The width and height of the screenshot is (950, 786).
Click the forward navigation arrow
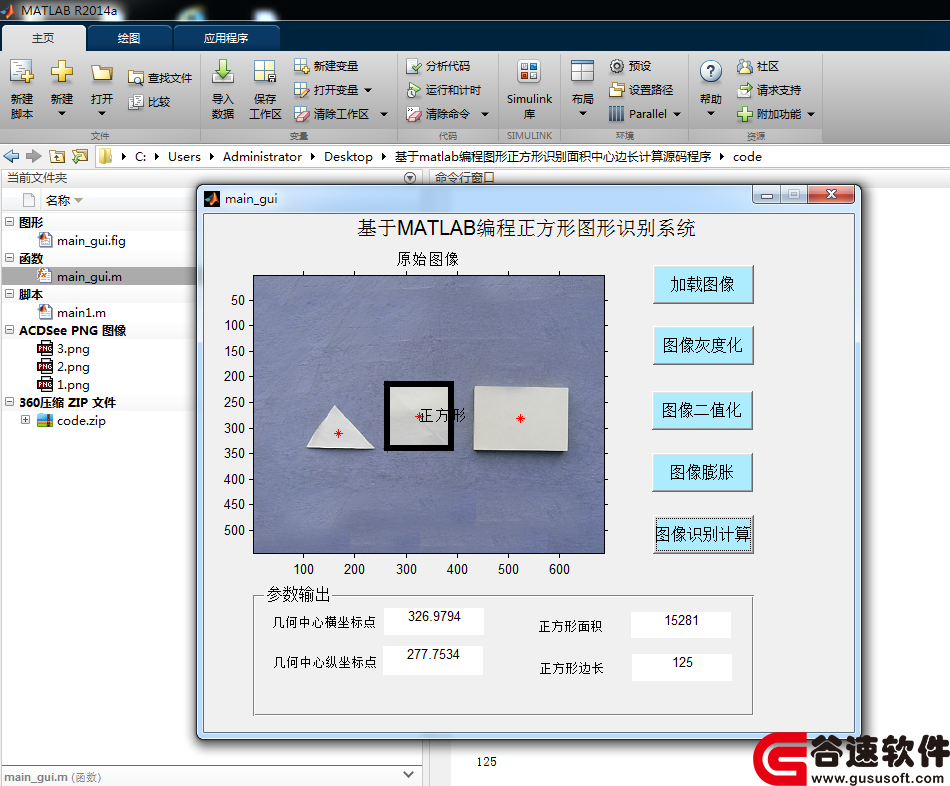[x=33, y=156]
